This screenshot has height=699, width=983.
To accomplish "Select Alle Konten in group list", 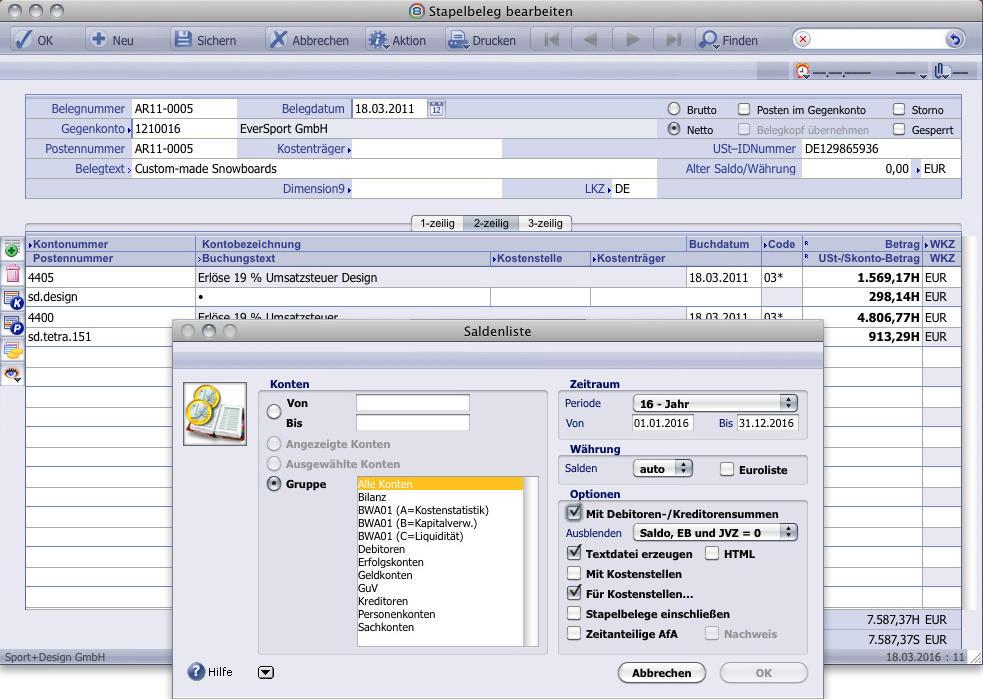I will [x=440, y=484].
